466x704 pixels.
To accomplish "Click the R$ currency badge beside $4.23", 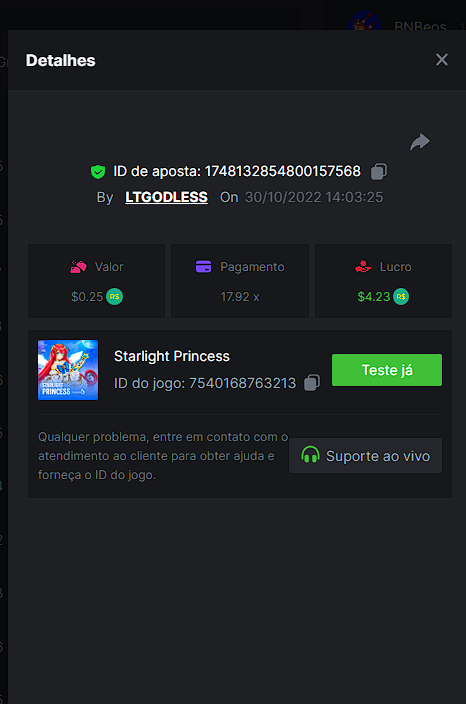I will pyautogui.click(x=401, y=297).
